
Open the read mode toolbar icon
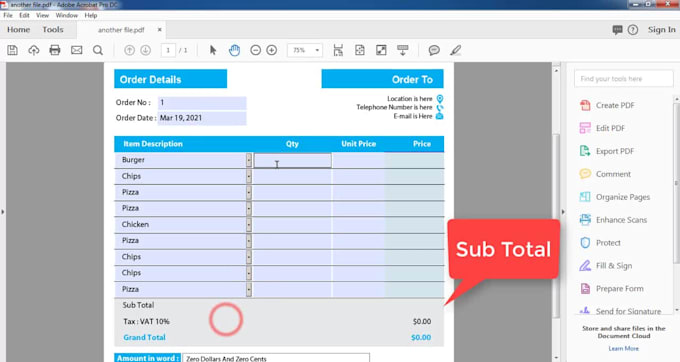coord(402,50)
